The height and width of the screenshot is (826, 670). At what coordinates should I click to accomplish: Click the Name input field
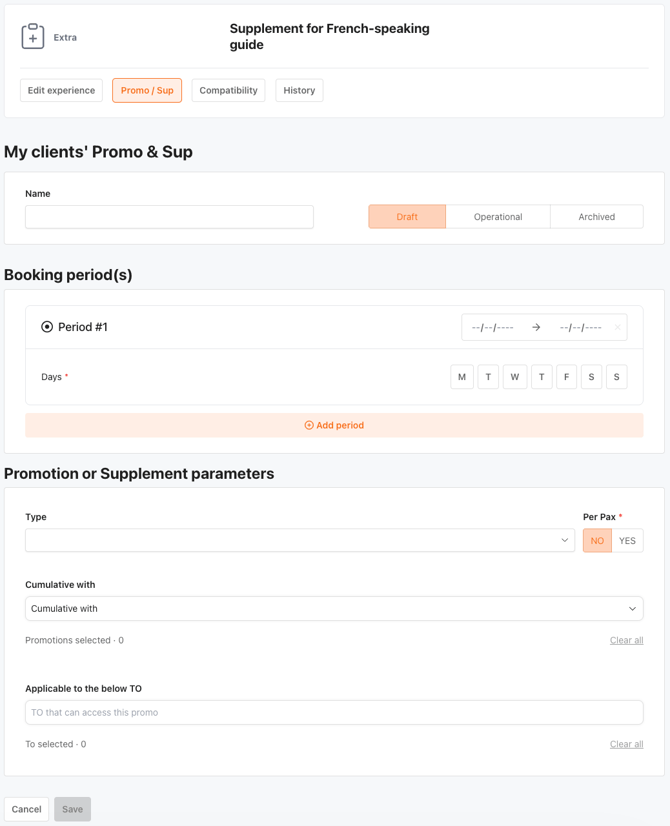169,217
